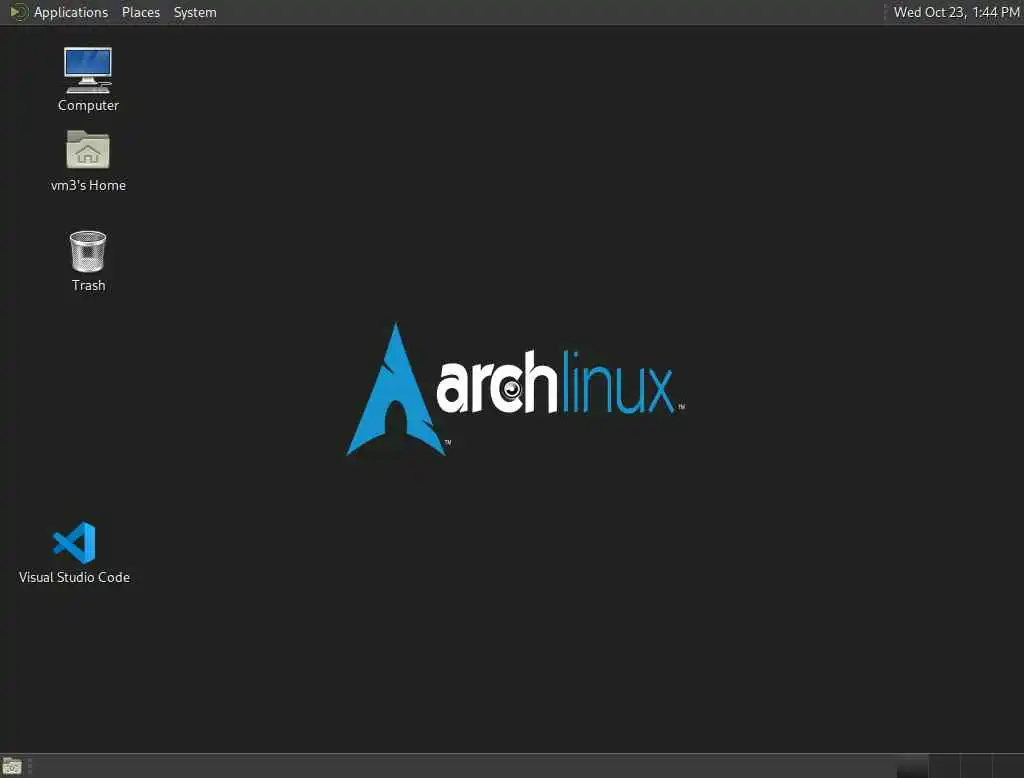This screenshot has width=1024, height=778.
Task: Click the Trash label text
Action: tap(88, 285)
